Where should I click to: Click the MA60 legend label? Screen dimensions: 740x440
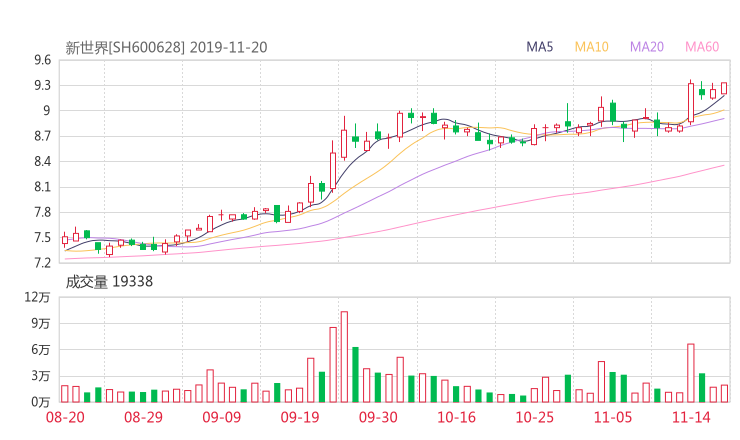tap(702, 47)
